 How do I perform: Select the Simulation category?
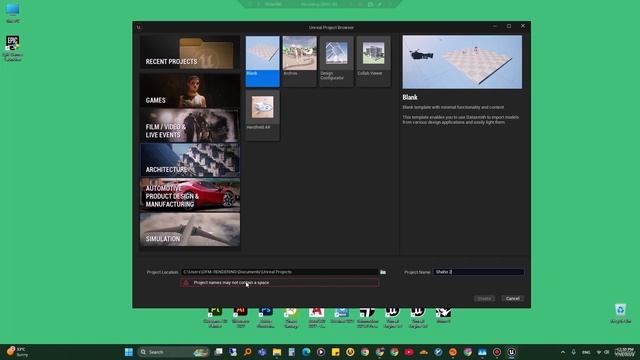[190, 229]
